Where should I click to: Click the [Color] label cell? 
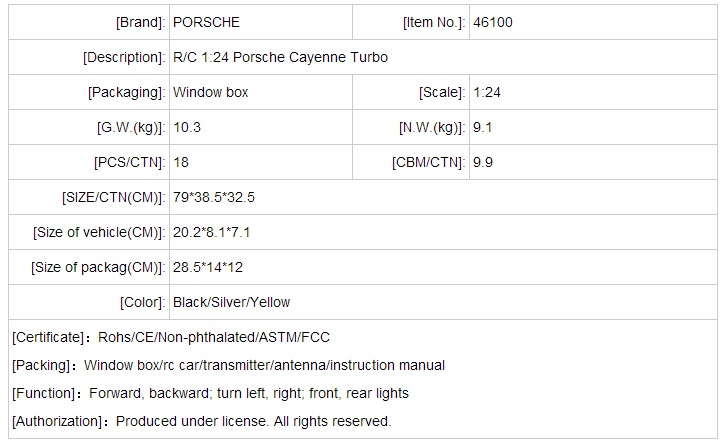[141, 302]
